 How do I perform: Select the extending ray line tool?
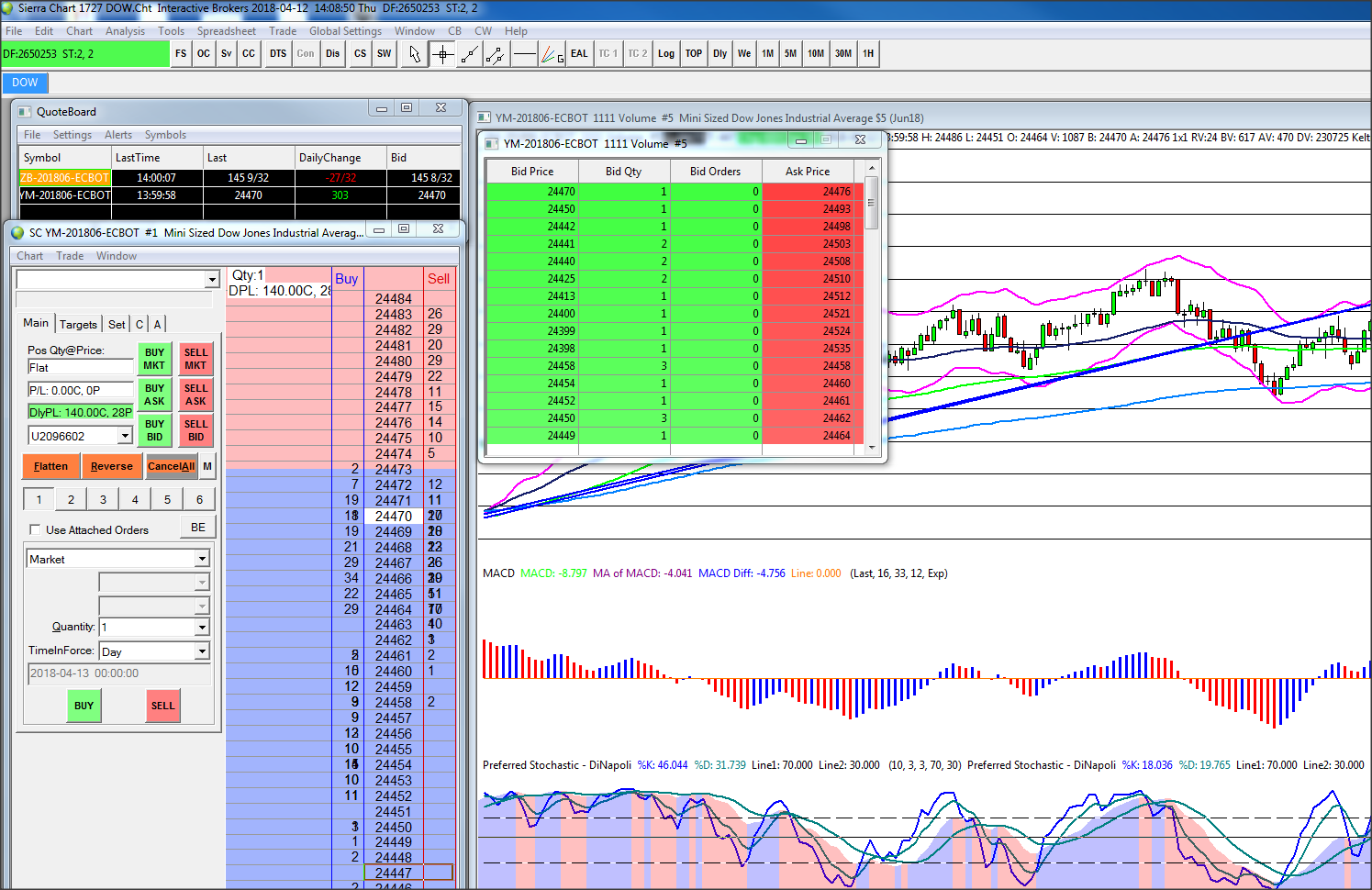[x=496, y=54]
